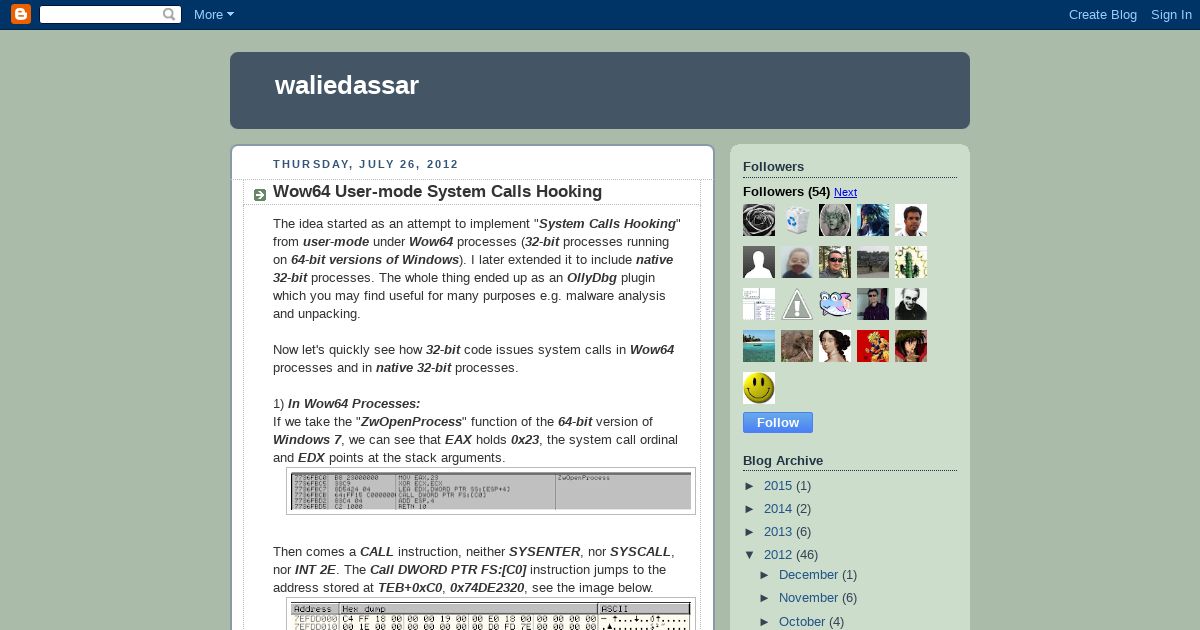The image size is (1200, 630).
Task: Open the hex dump screenshot image
Action: point(491,614)
